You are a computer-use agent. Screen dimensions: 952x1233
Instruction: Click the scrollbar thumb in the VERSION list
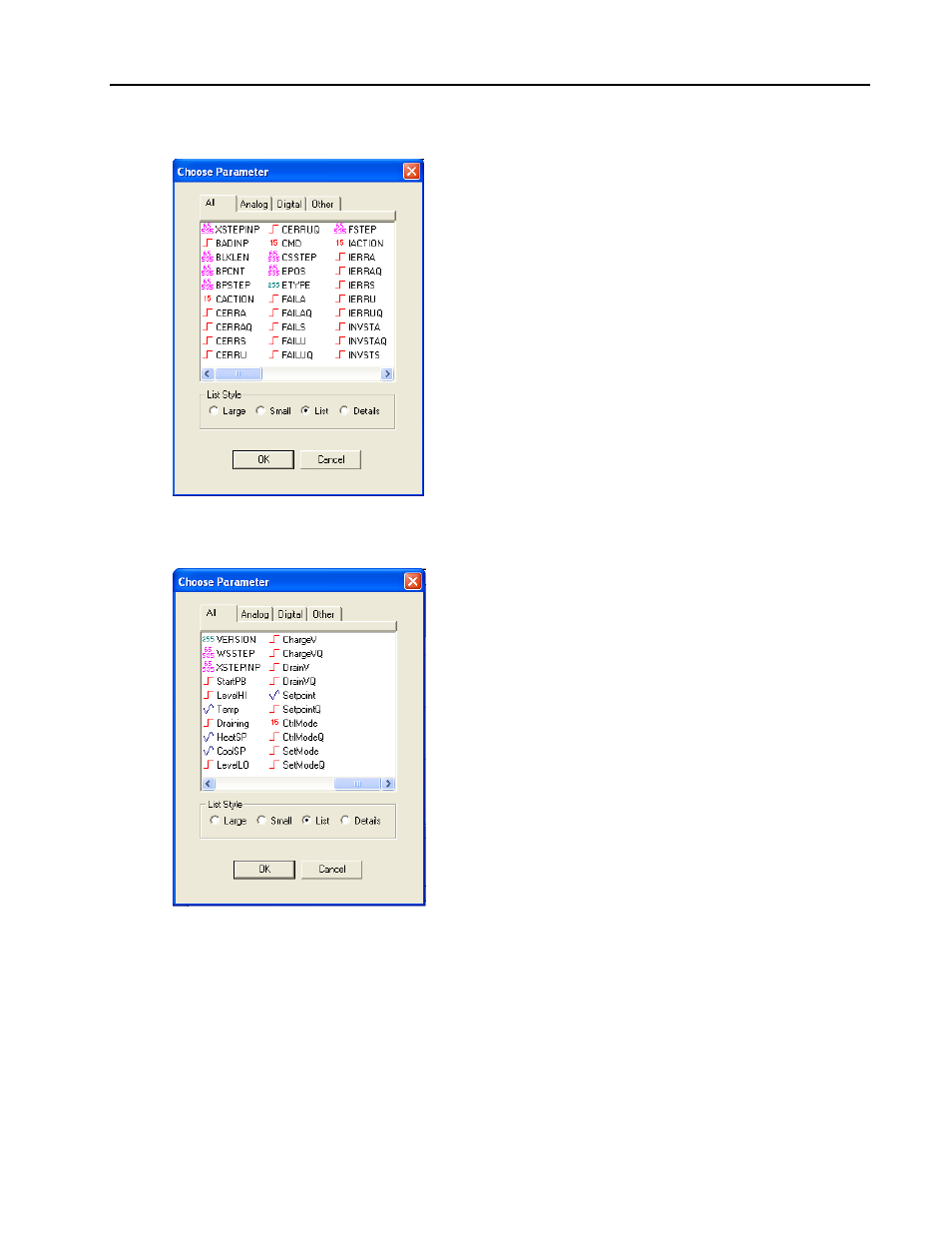(357, 784)
